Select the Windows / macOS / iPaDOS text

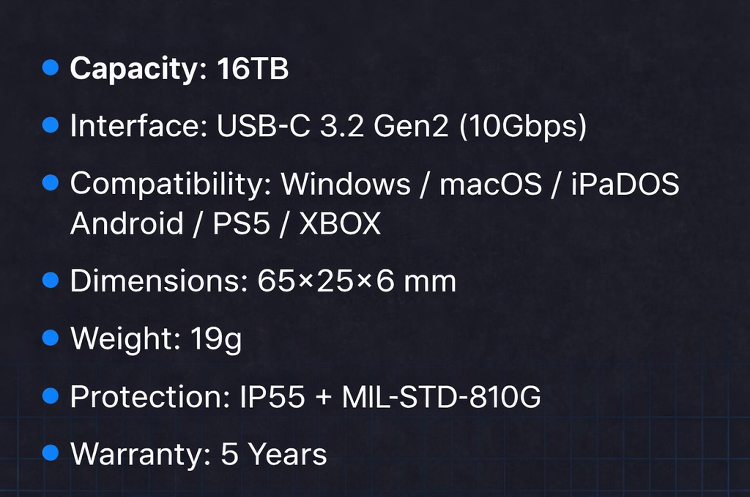point(480,184)
